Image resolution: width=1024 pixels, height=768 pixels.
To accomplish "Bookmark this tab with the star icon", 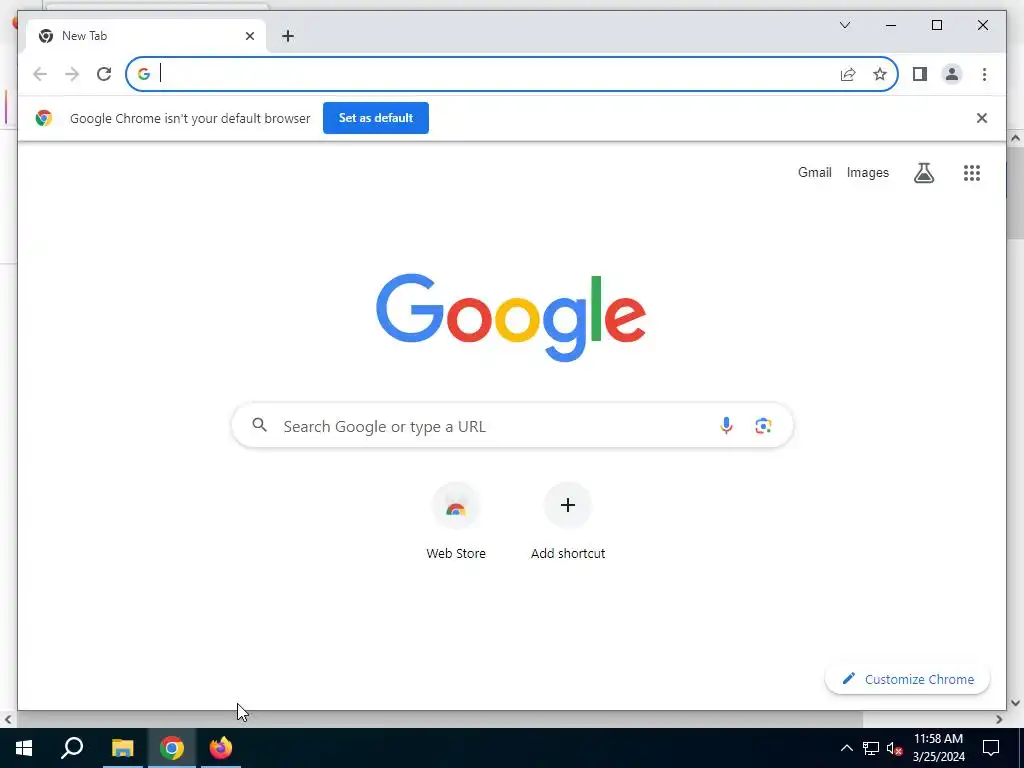I will point(880,74).
